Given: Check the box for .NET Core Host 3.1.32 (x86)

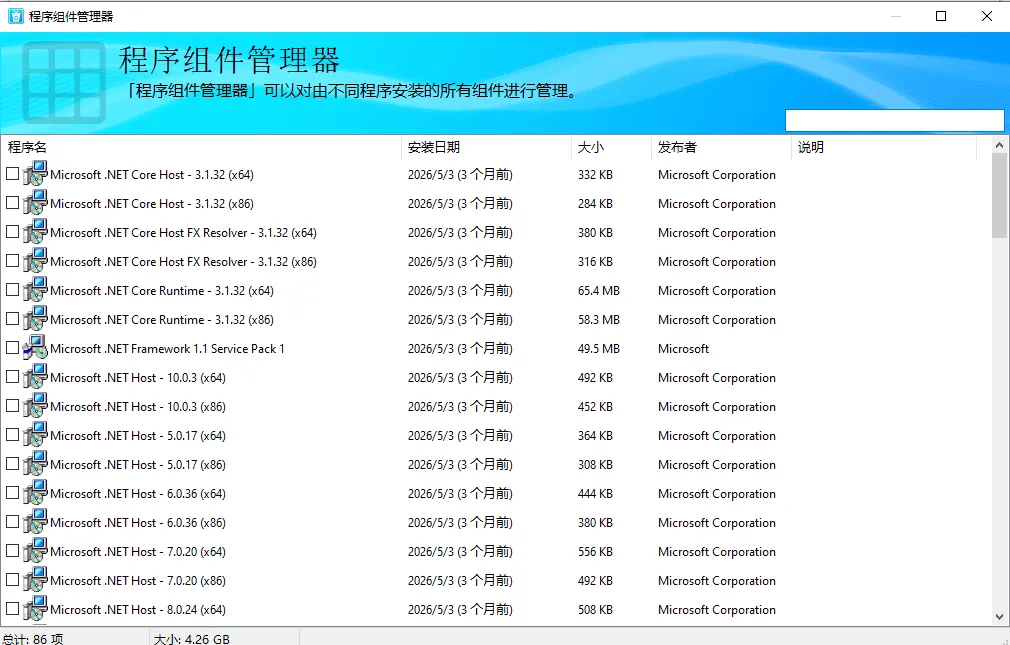Looking at the screenshot, I should click(12, 203).
